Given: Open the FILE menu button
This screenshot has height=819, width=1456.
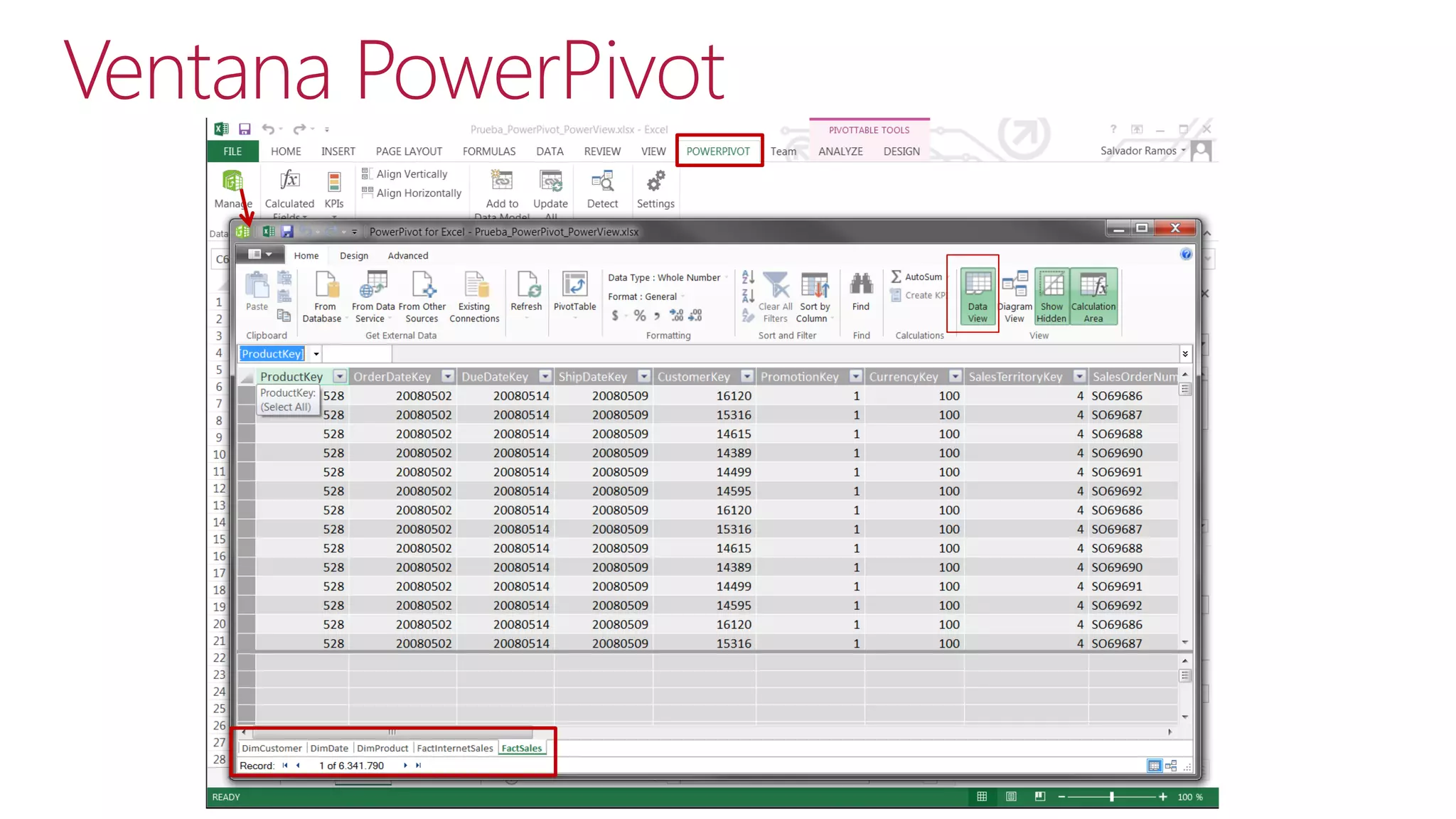Looking at the screenshot, I should [232, 151].
